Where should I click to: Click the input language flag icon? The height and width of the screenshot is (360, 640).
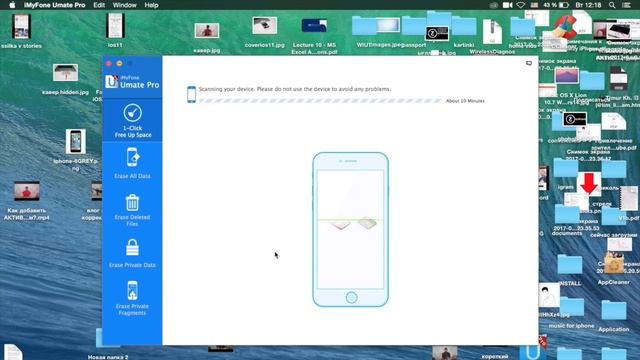pos(534,5)
